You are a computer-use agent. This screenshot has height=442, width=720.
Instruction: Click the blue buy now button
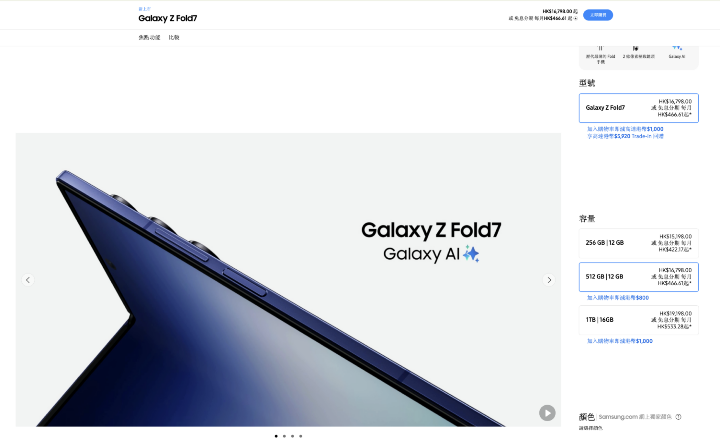[598, 15]
